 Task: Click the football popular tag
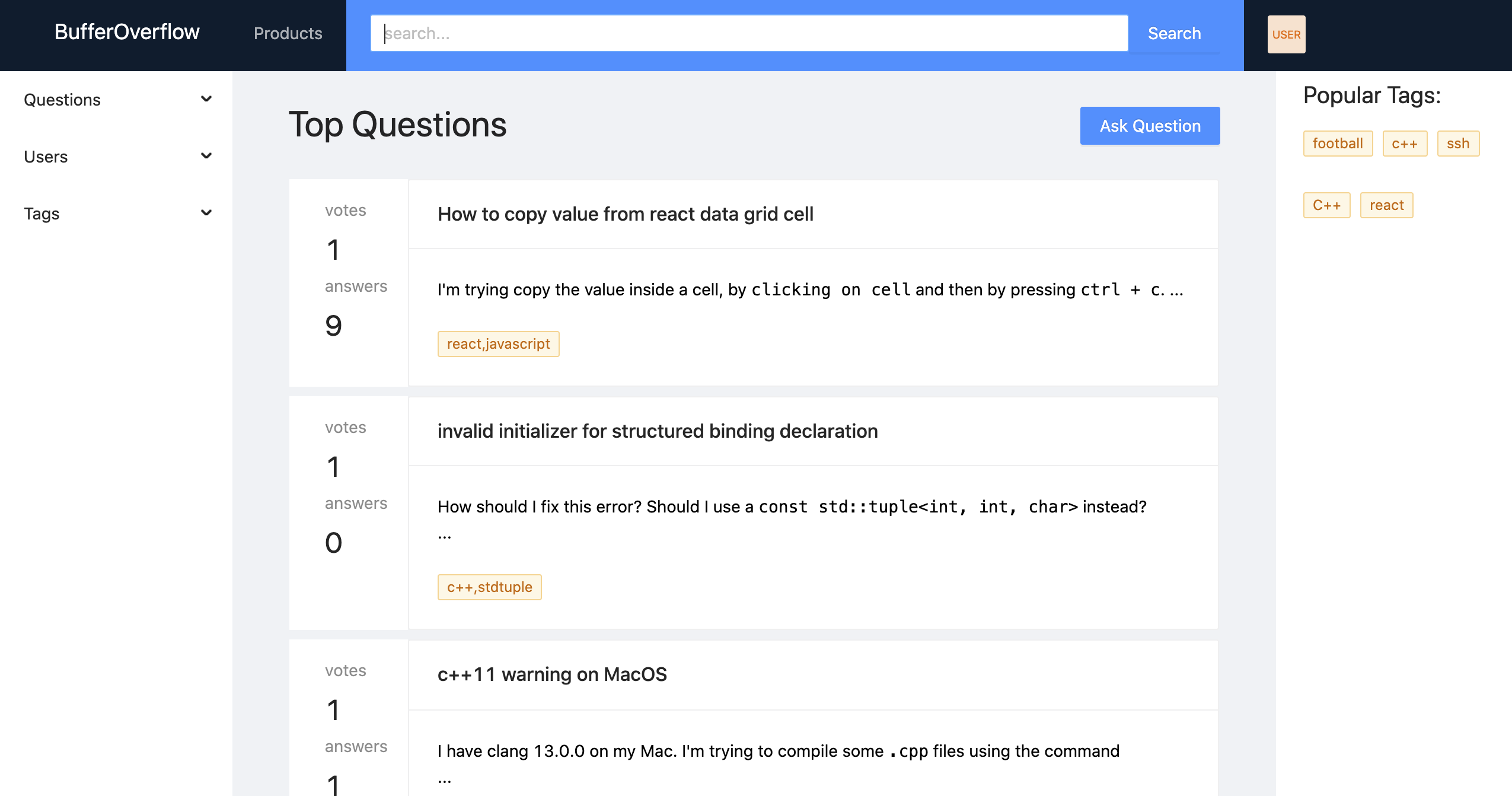point(1338,143)
